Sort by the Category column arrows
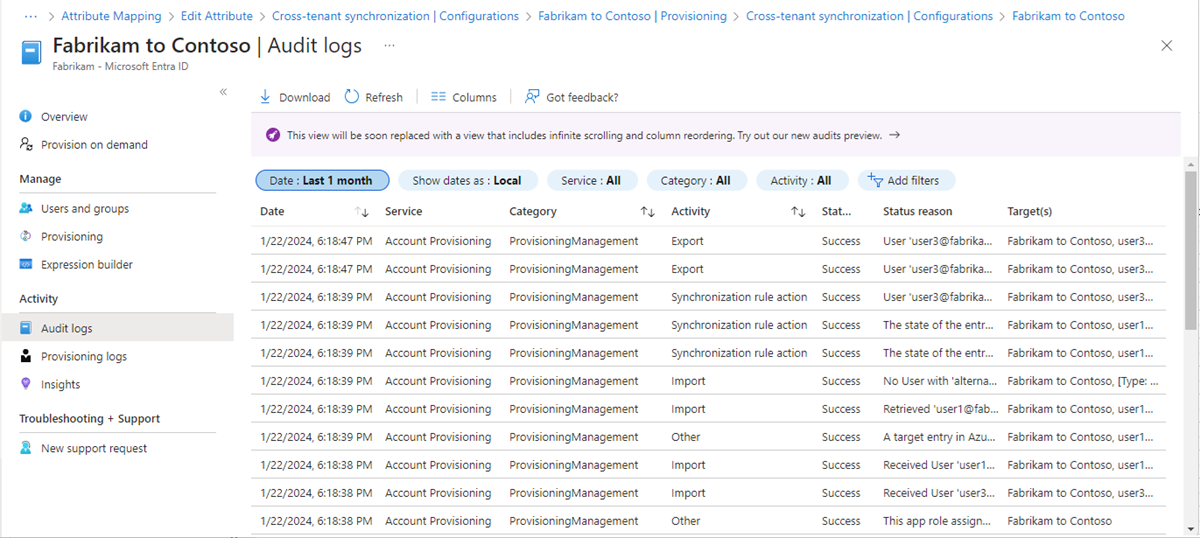 tap(648, 212)
